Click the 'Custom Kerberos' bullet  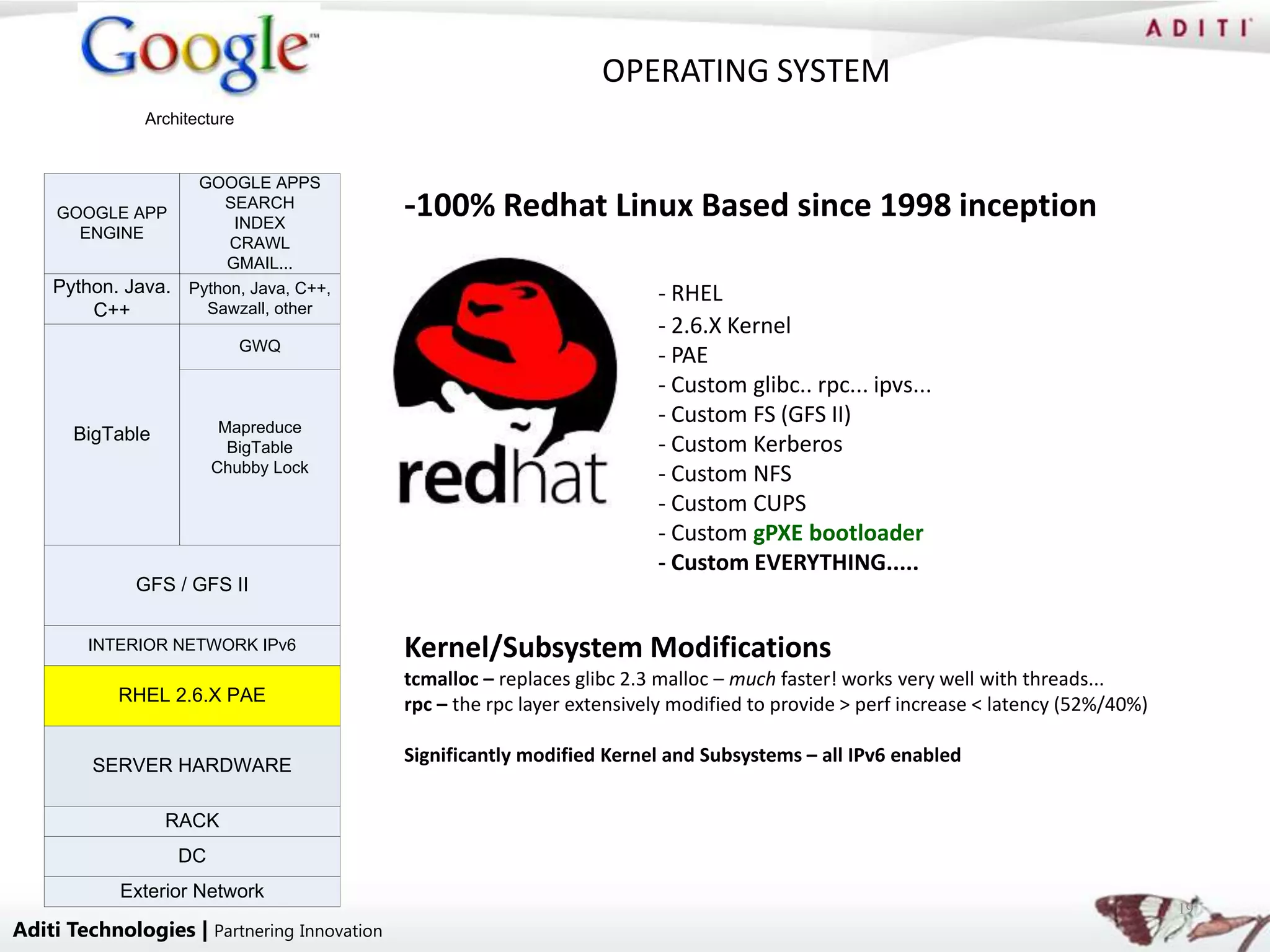tap(750, 444)
